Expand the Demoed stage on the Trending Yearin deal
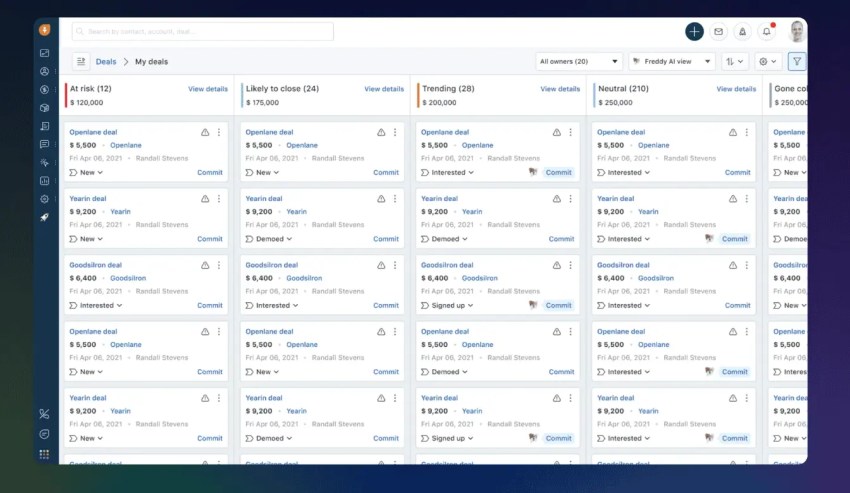 point(445,239)
